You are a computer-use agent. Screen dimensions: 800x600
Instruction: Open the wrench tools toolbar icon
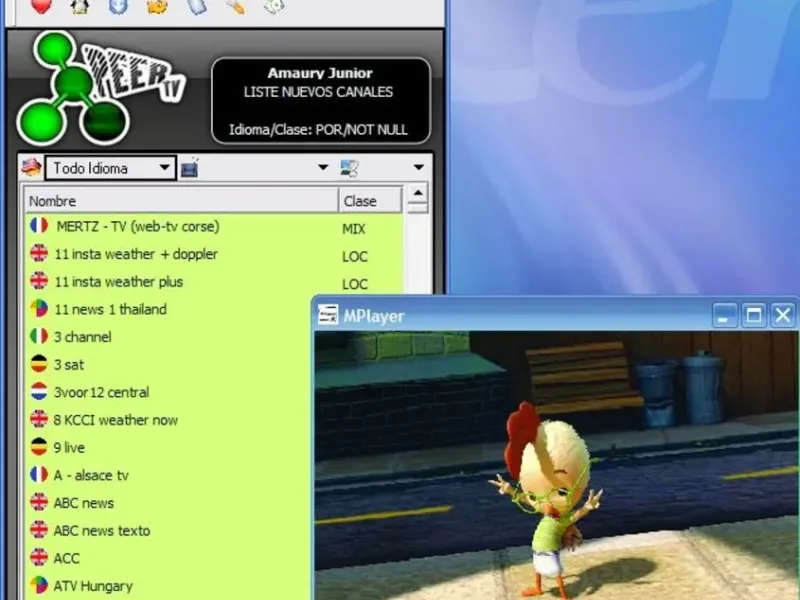[235, 6]
